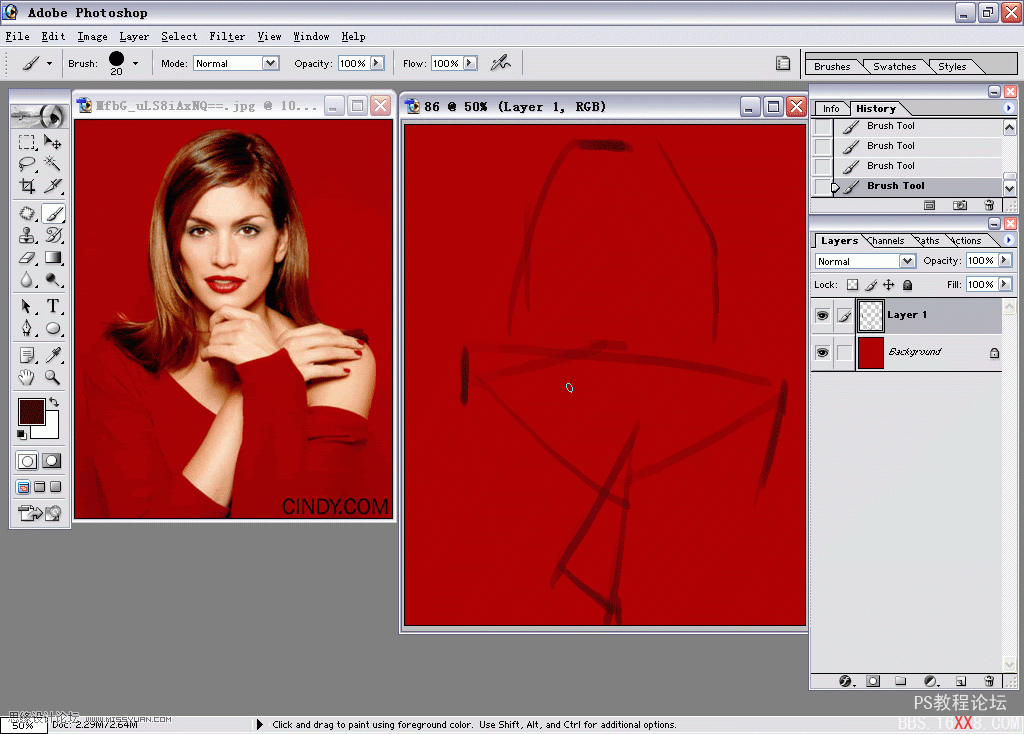Toggle visibility of Layer 1
This screenshot has height=734, width=1024.
point(822,315)
